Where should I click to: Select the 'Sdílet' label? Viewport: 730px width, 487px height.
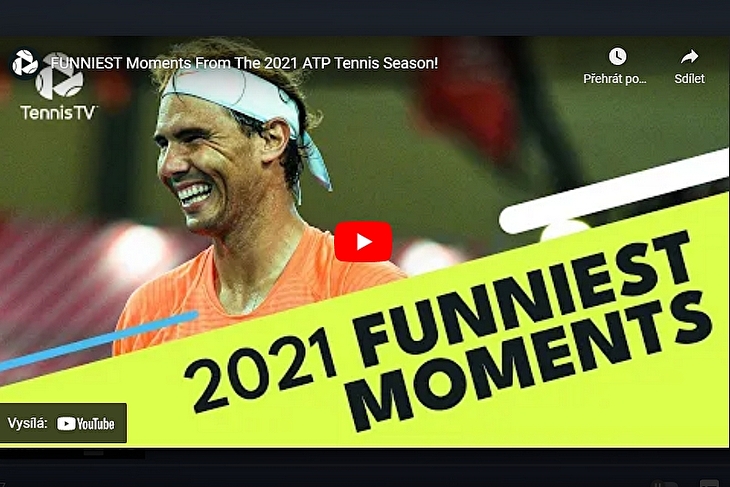click(689, 79)
